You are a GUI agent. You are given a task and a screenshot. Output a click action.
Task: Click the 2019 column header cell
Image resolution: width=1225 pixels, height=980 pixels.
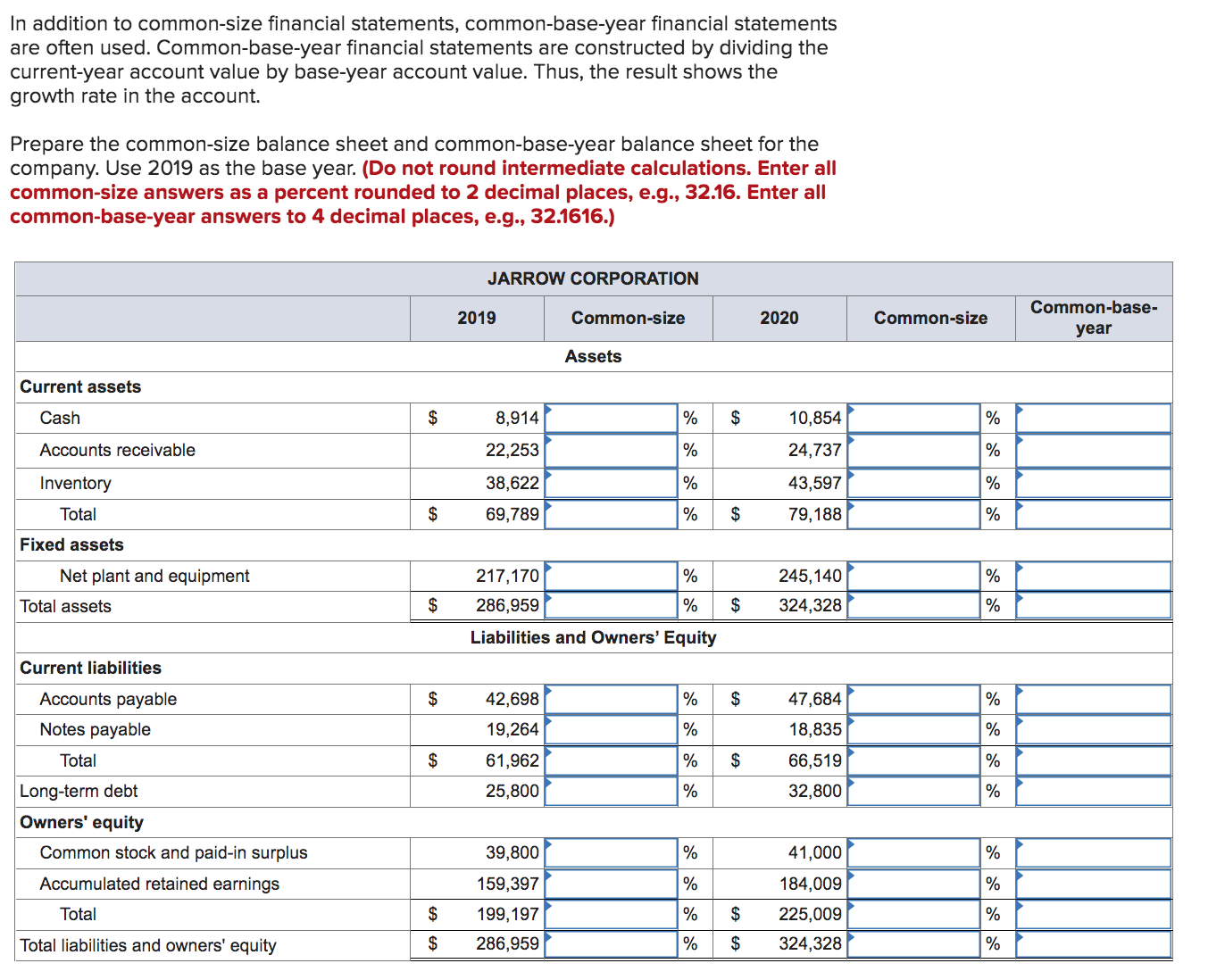[476, 318]
